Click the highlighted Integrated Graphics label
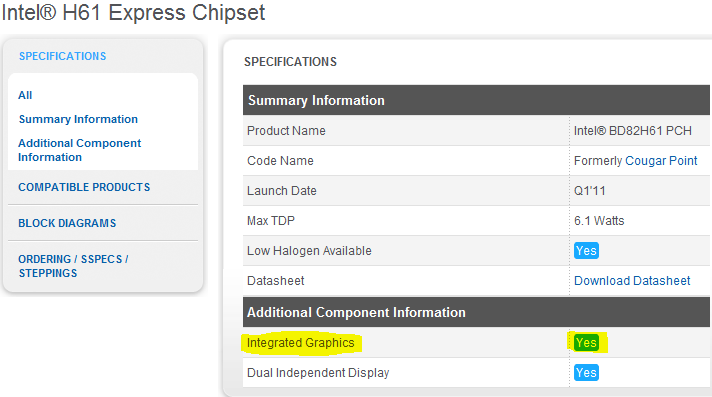 [301, 342]
